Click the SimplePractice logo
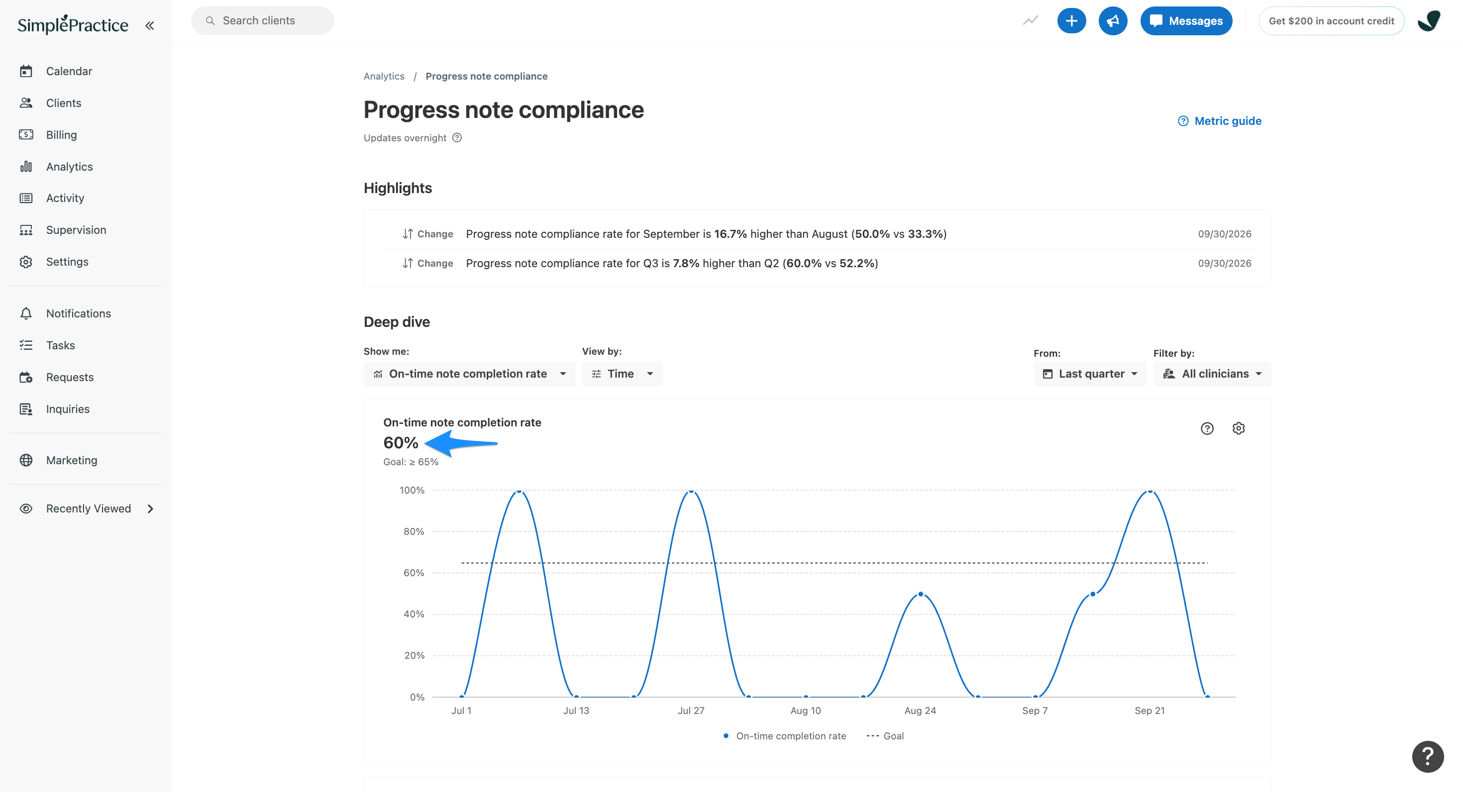The height and width of the screenshot is (812, 1463). coord(73,24)
